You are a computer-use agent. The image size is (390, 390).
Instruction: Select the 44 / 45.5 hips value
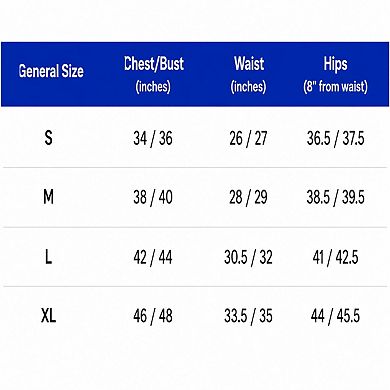click(x=336, y=316)
